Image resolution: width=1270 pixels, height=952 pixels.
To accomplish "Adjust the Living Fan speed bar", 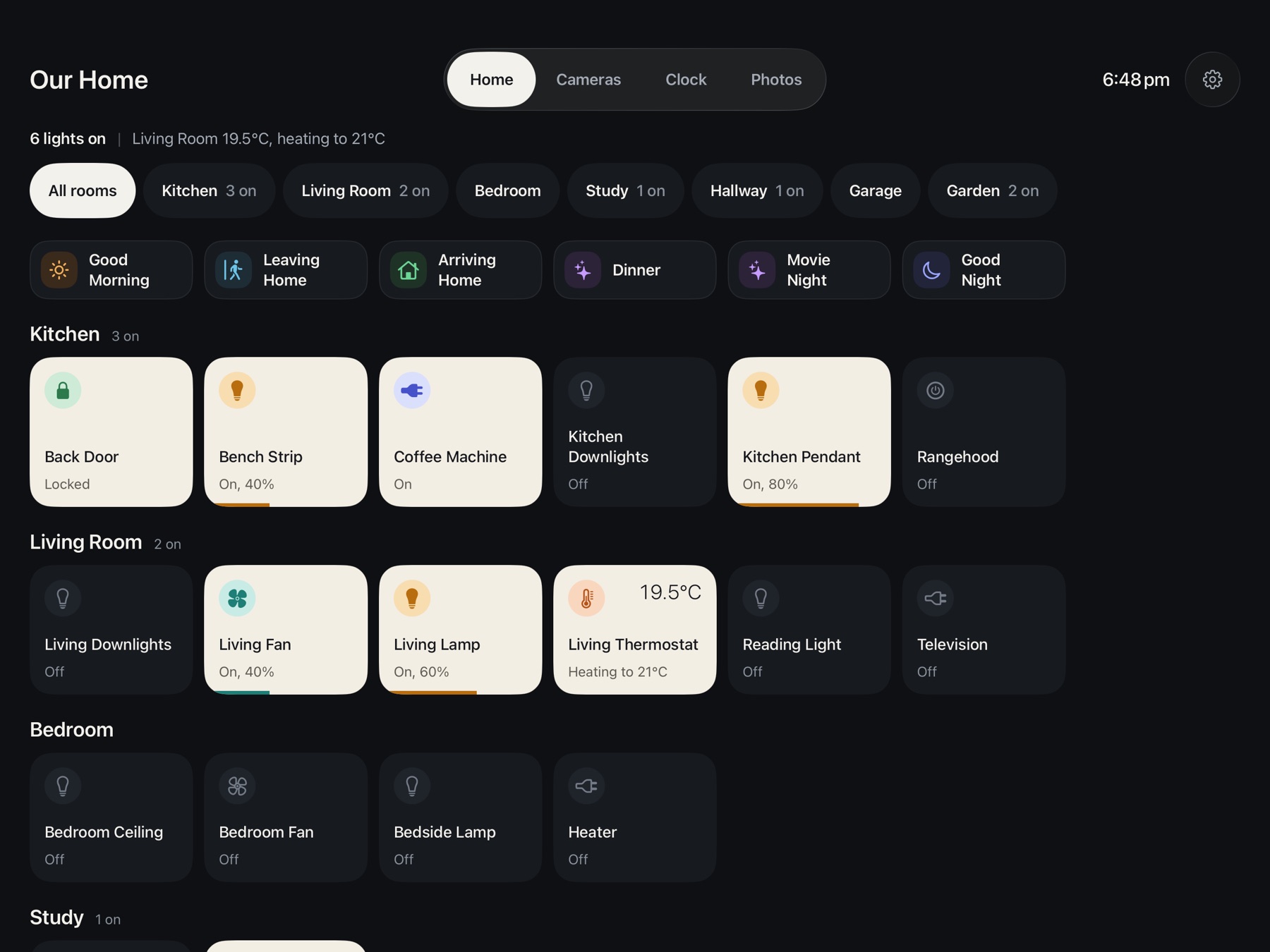I will point(286,692).
